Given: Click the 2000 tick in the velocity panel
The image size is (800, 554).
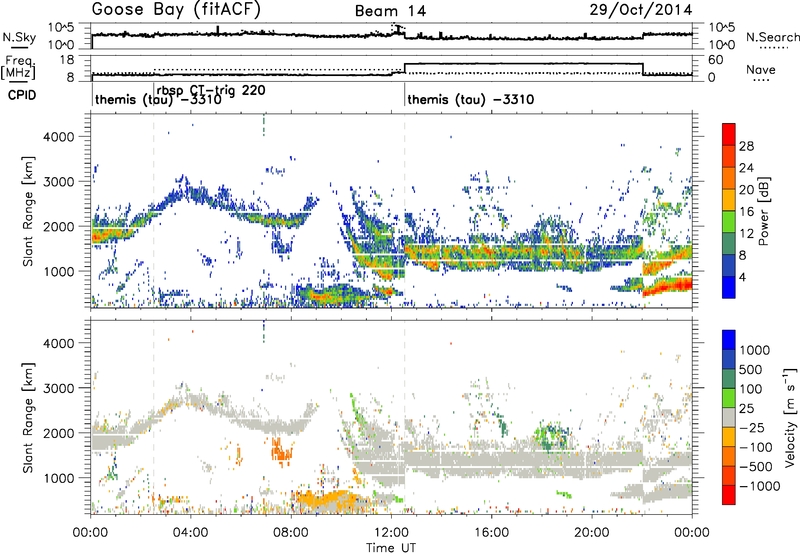Looking at the screenshot, I should coord(58,433).
